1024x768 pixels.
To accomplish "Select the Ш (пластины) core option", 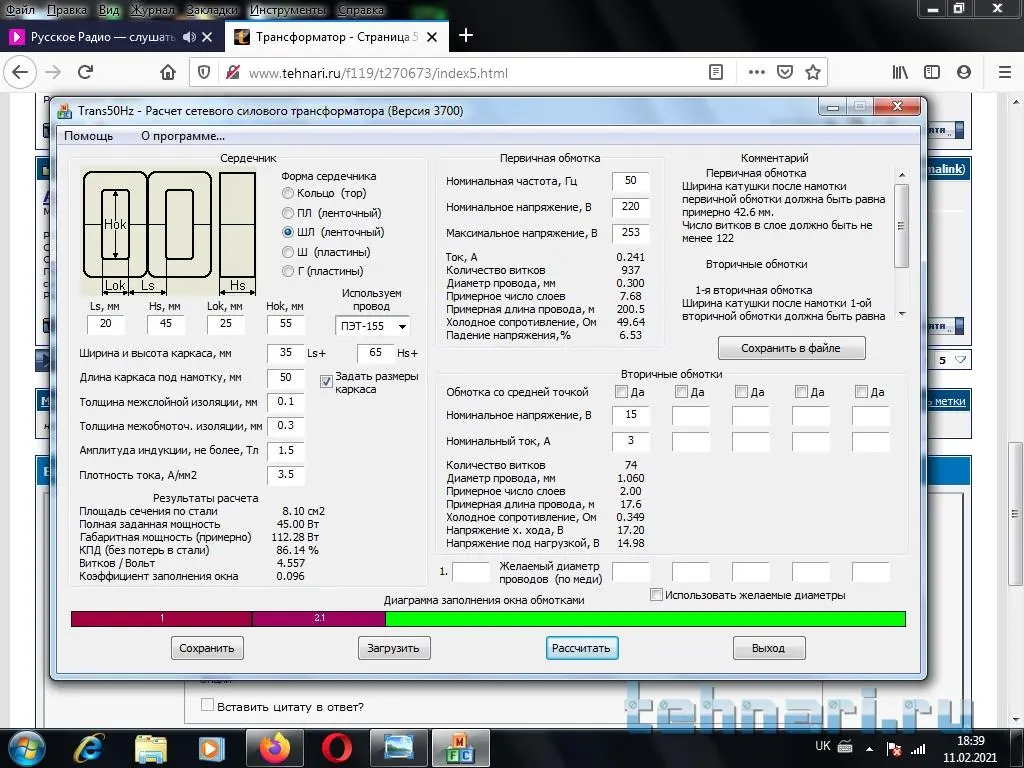I will click(289, 252).
